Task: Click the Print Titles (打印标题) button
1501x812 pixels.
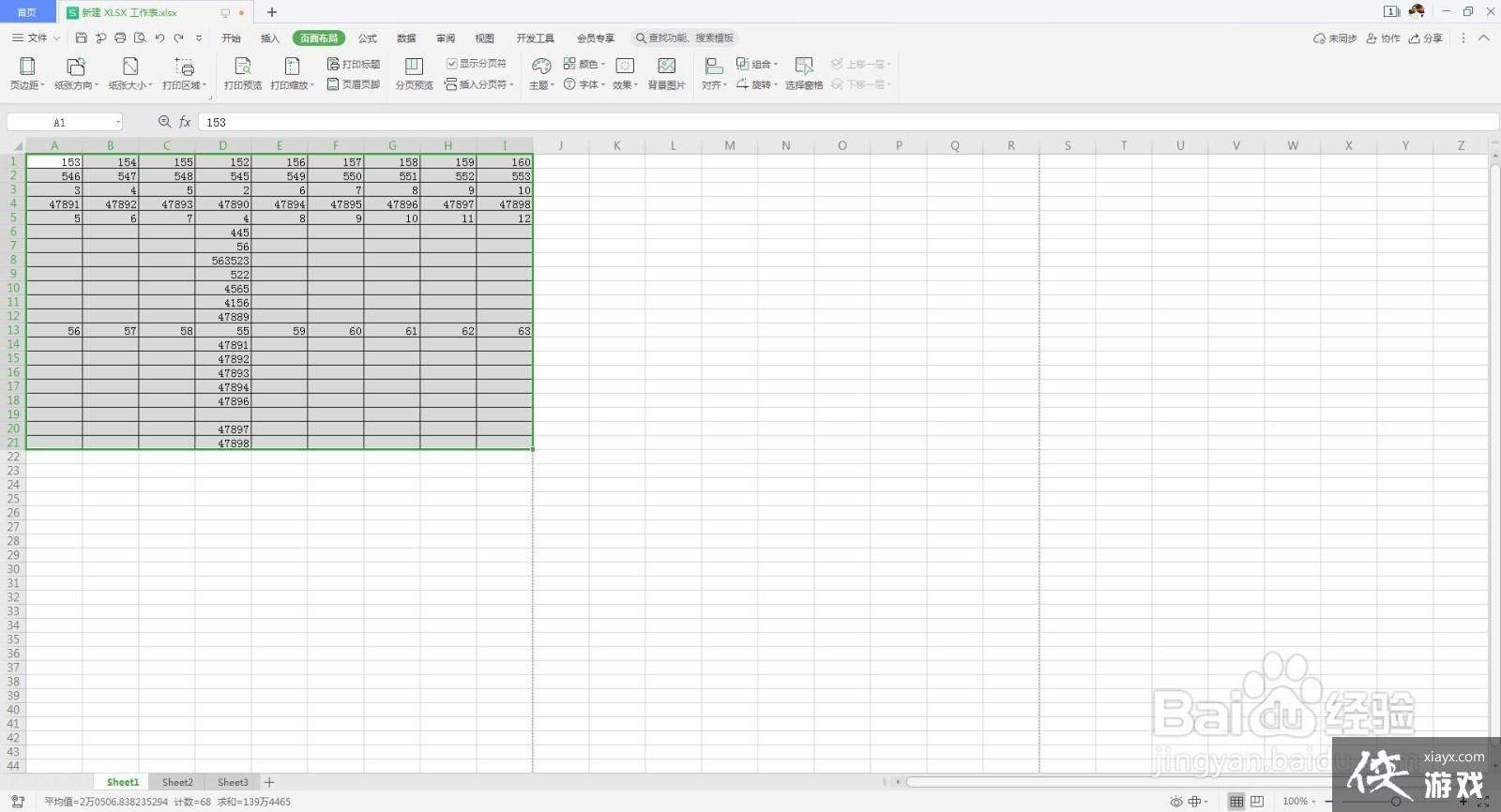Action: 354,64
